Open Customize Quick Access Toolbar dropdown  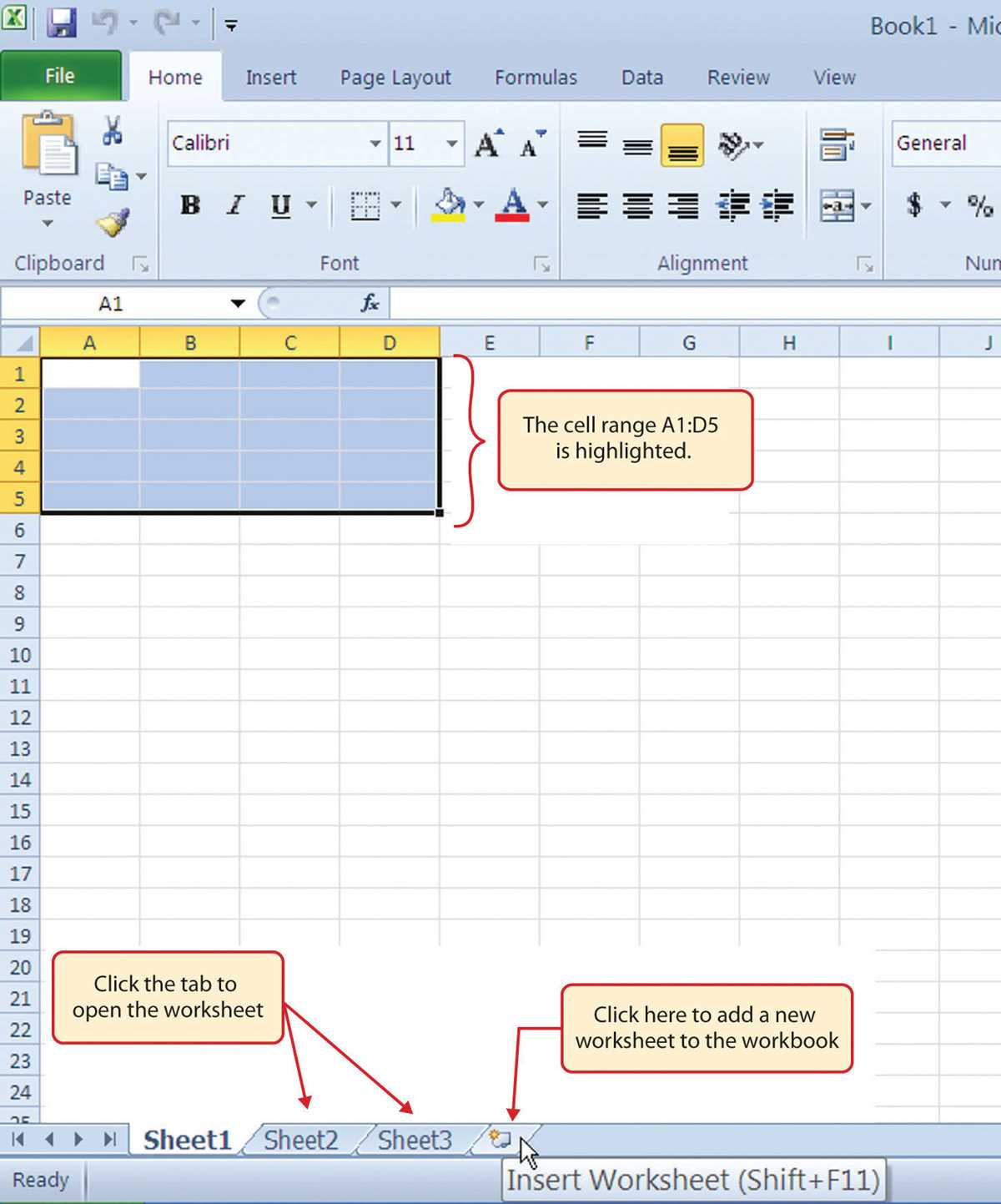tap(231, 26)
